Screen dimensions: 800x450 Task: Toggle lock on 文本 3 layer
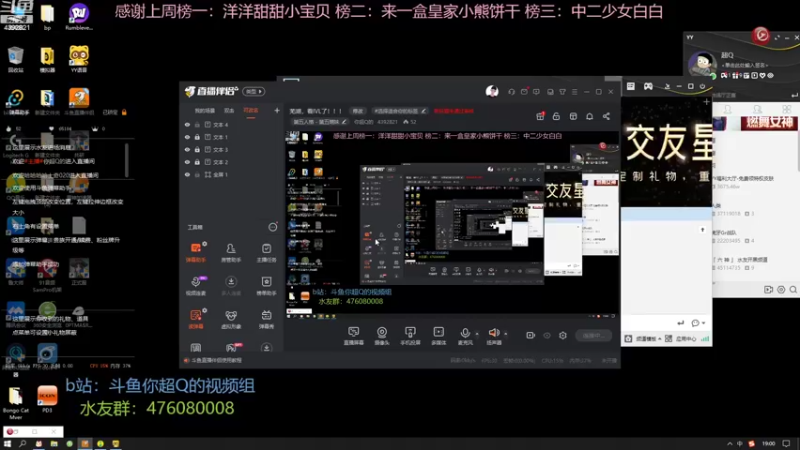pyautogui.click(x=197, y=149)
